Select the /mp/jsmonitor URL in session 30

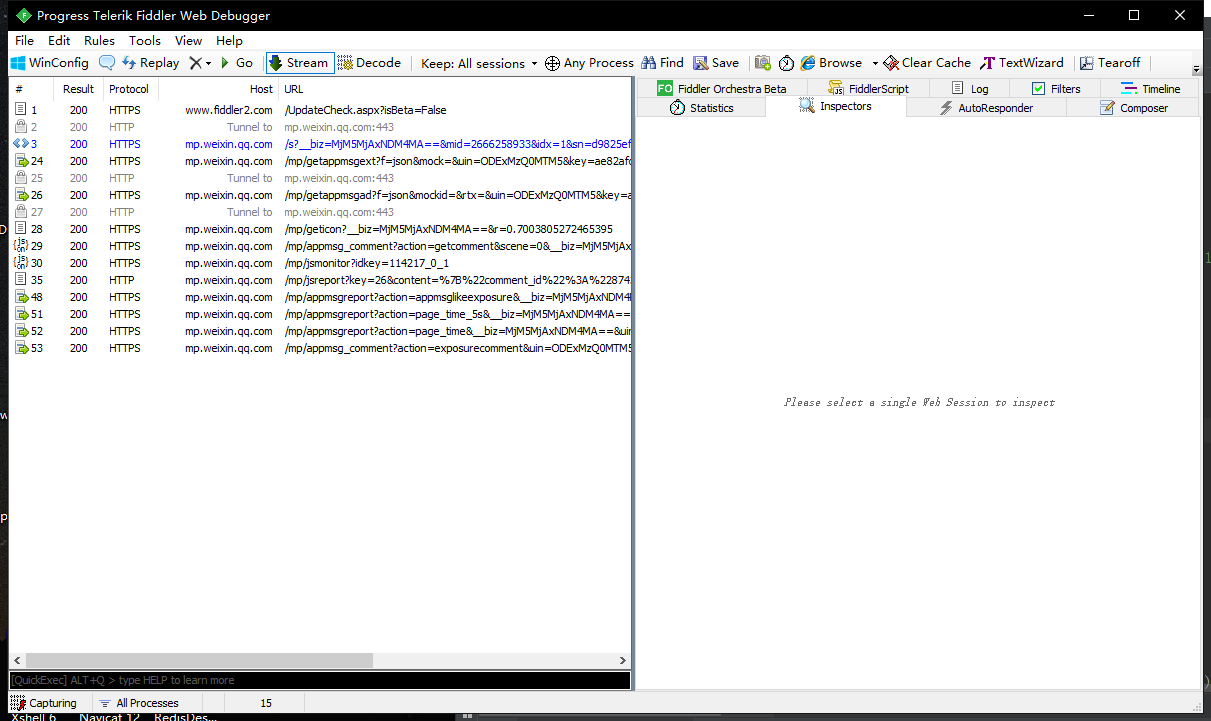pyautogui.click(x=366, y=263)
